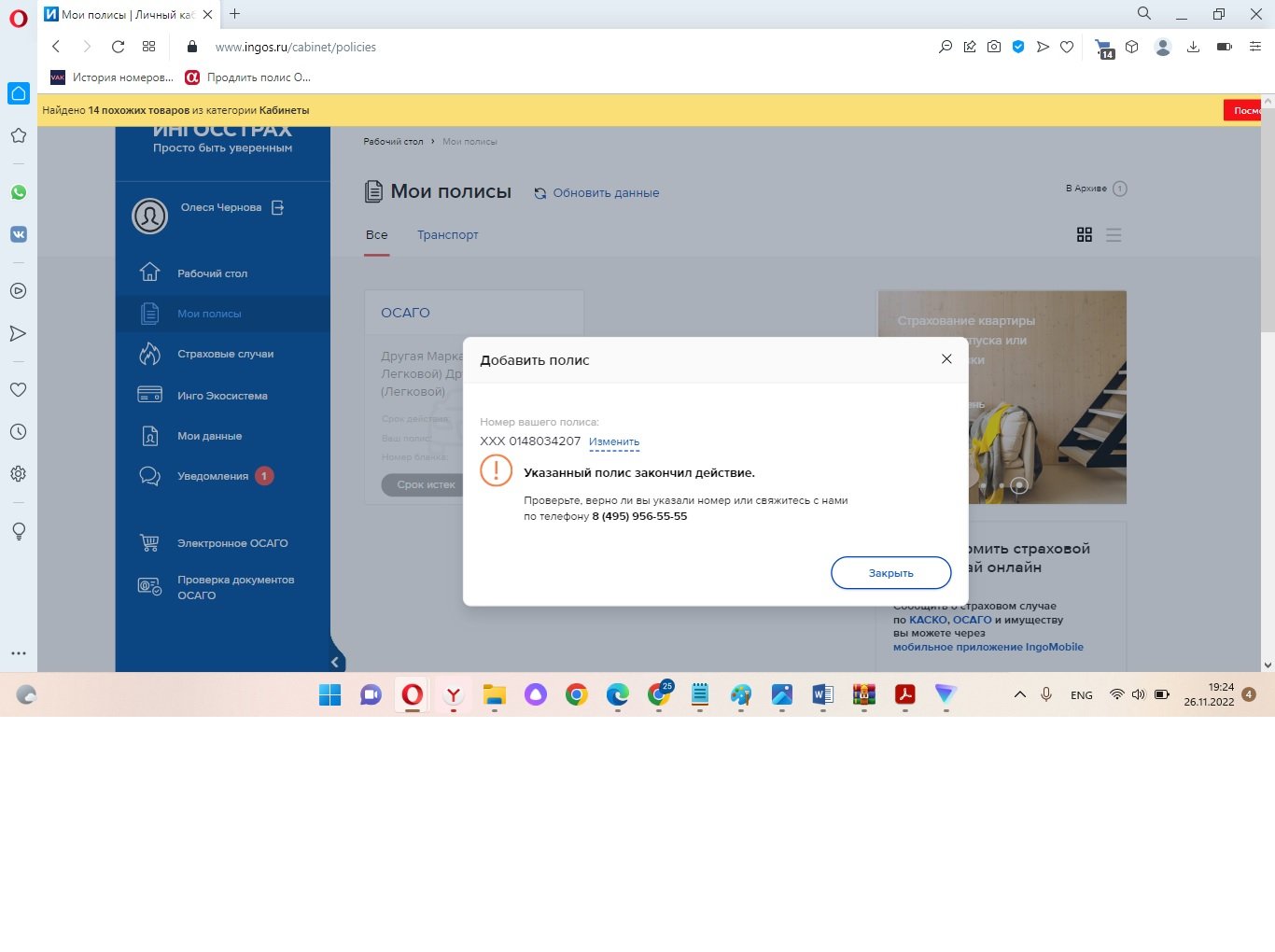Click the logout icon next to Олеся Чернова
Viewport: 1275px width, 952px height.
(x=277, y=207)
